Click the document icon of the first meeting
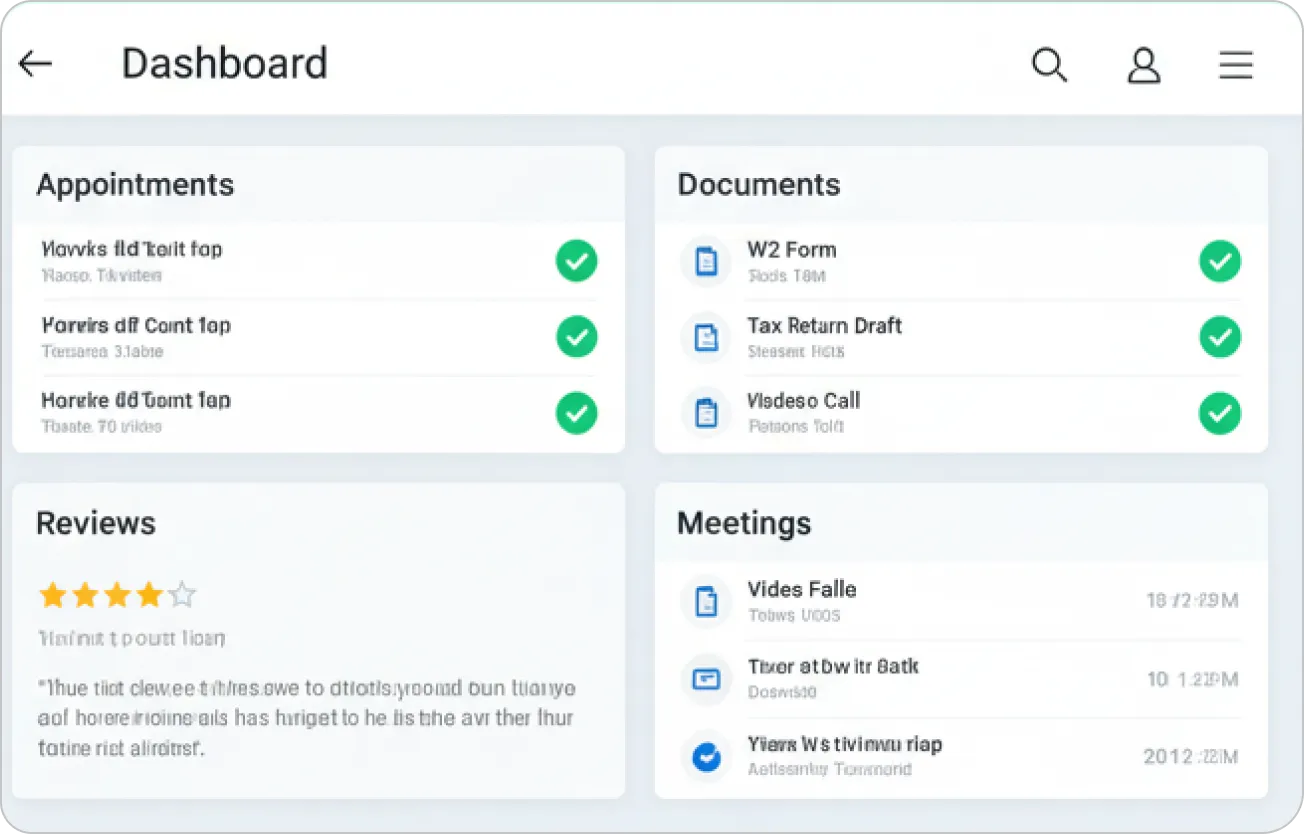Viewport: 1304px width, 834px height. coord(706,601)
